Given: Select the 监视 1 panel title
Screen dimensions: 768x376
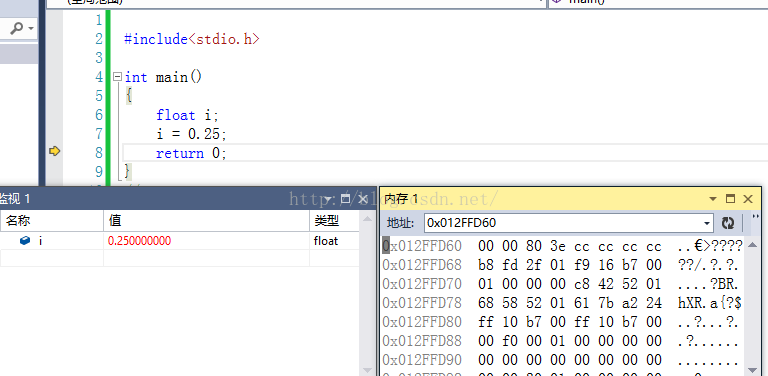Looking at the screenshot, I should tap(15, 199).
